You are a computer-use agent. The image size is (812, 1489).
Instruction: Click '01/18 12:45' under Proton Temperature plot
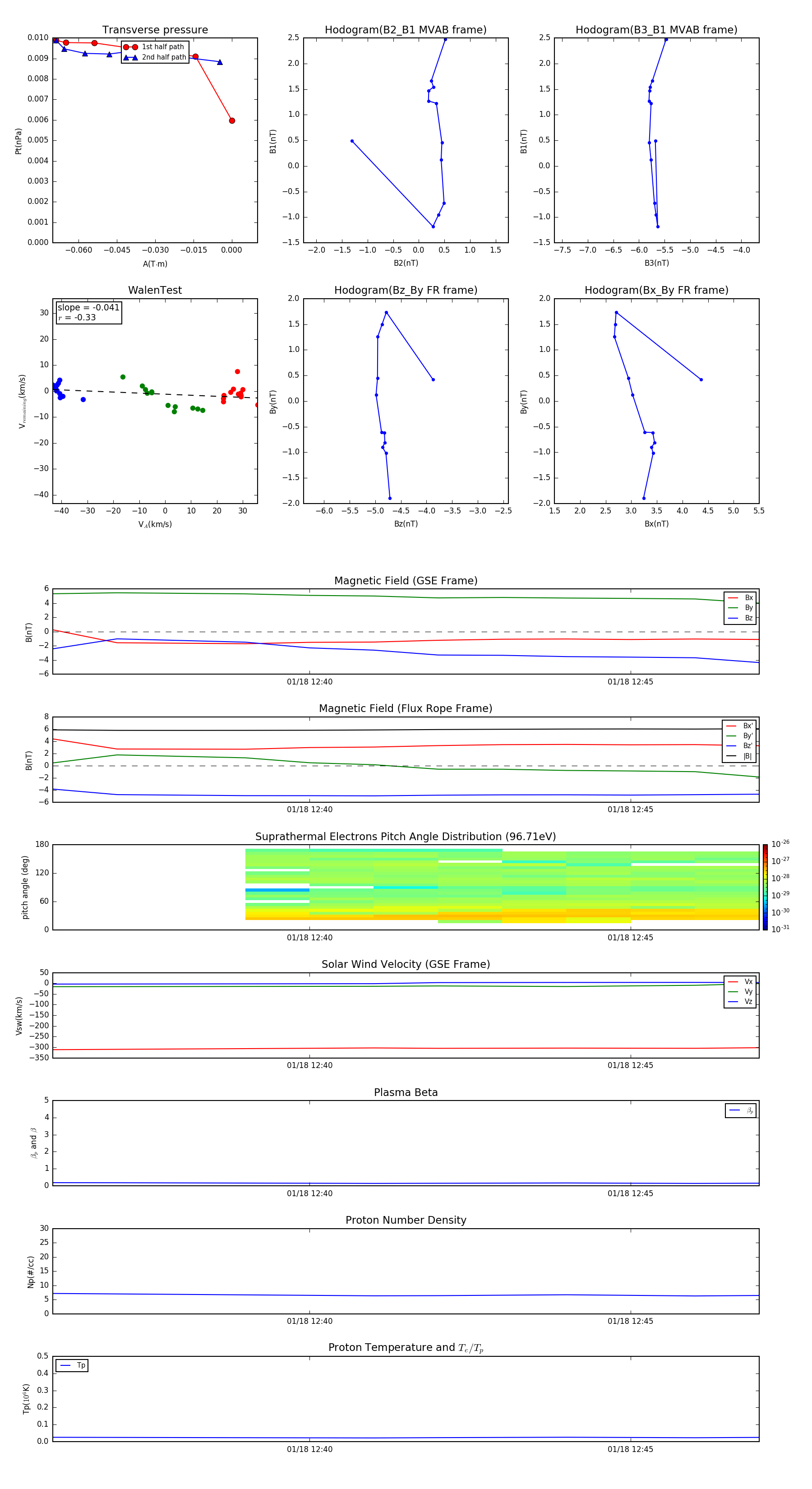(x=631, y=1449)
